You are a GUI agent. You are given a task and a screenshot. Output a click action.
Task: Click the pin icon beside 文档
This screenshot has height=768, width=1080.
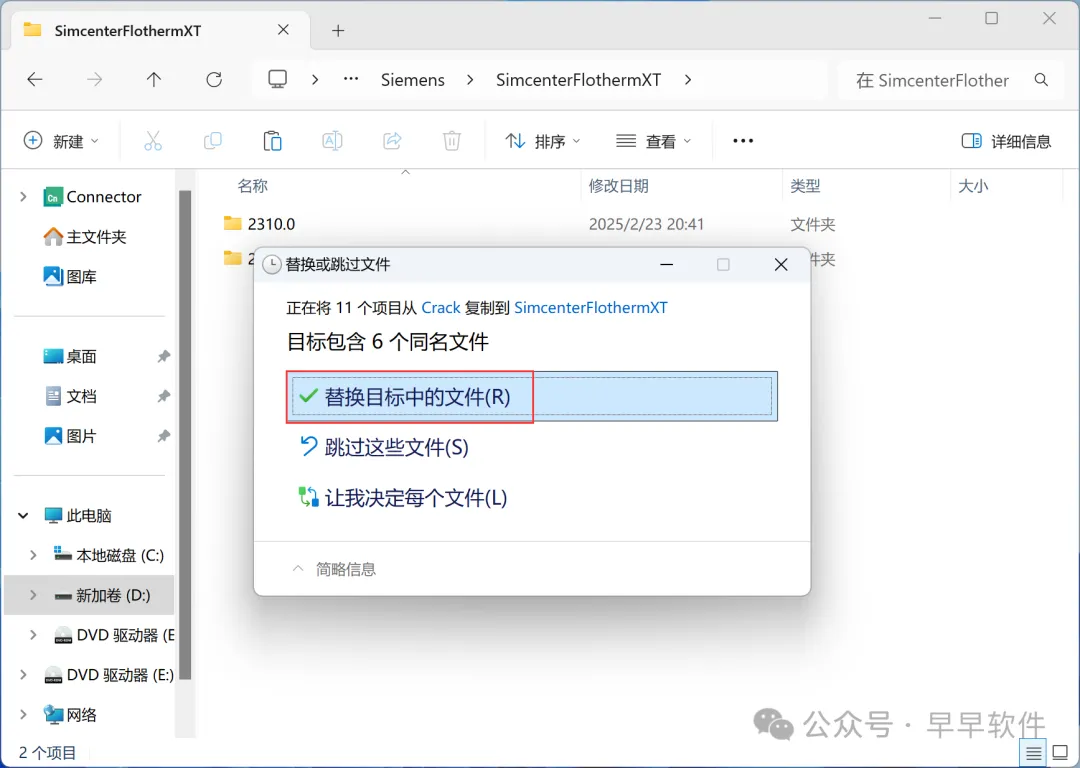coord(163,397)
